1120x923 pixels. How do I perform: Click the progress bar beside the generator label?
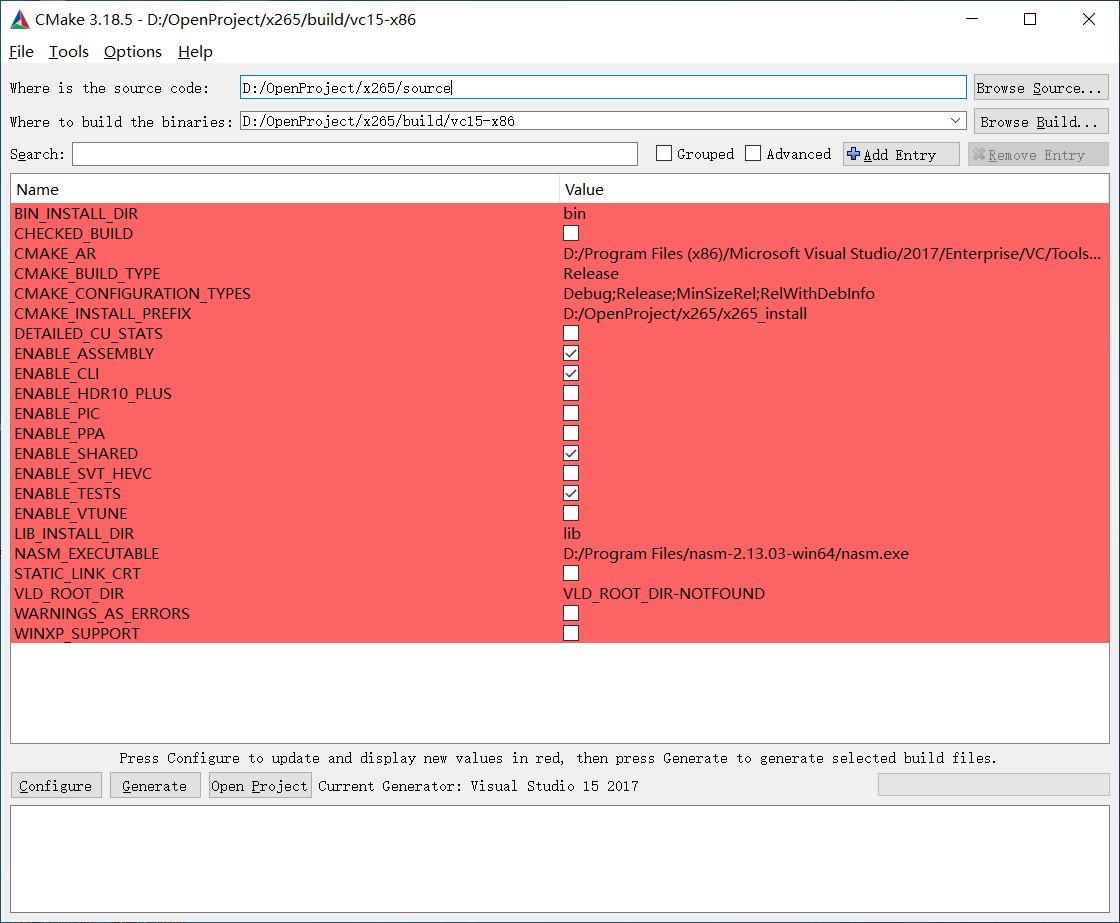[993, 784]
